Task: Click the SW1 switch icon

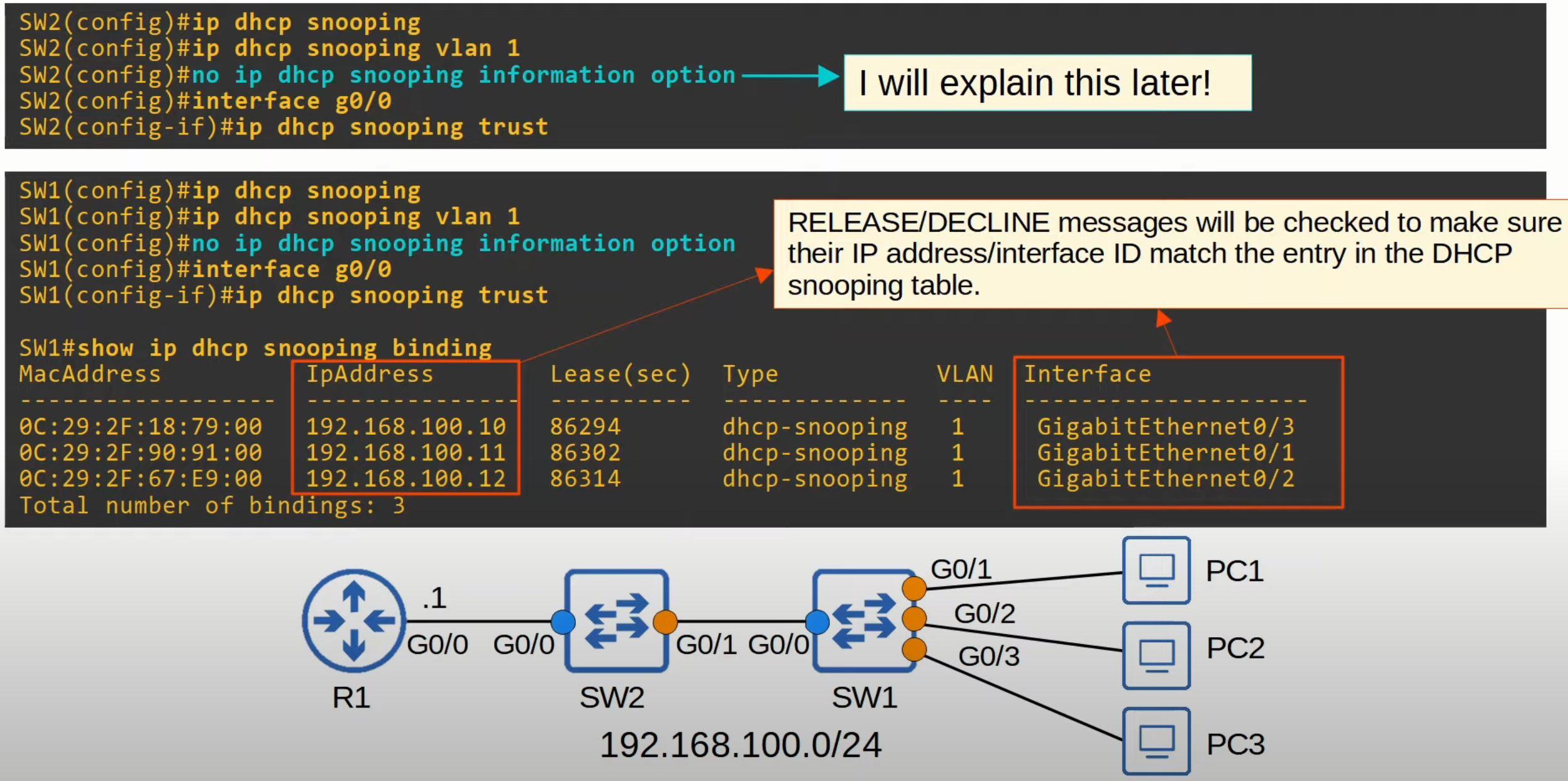Action: [x=864, y=621]
